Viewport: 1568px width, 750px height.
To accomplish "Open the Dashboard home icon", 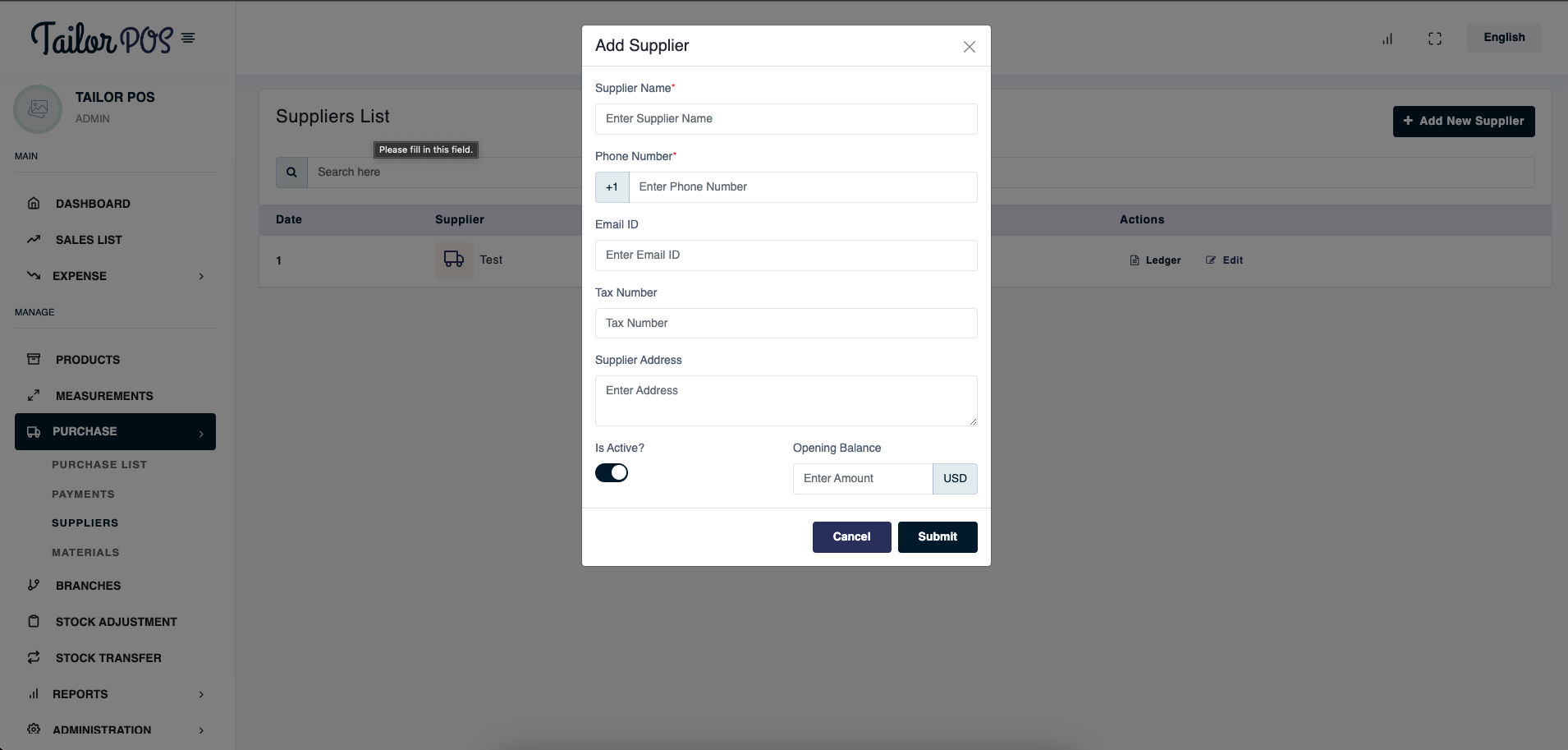I will (34, 203).
